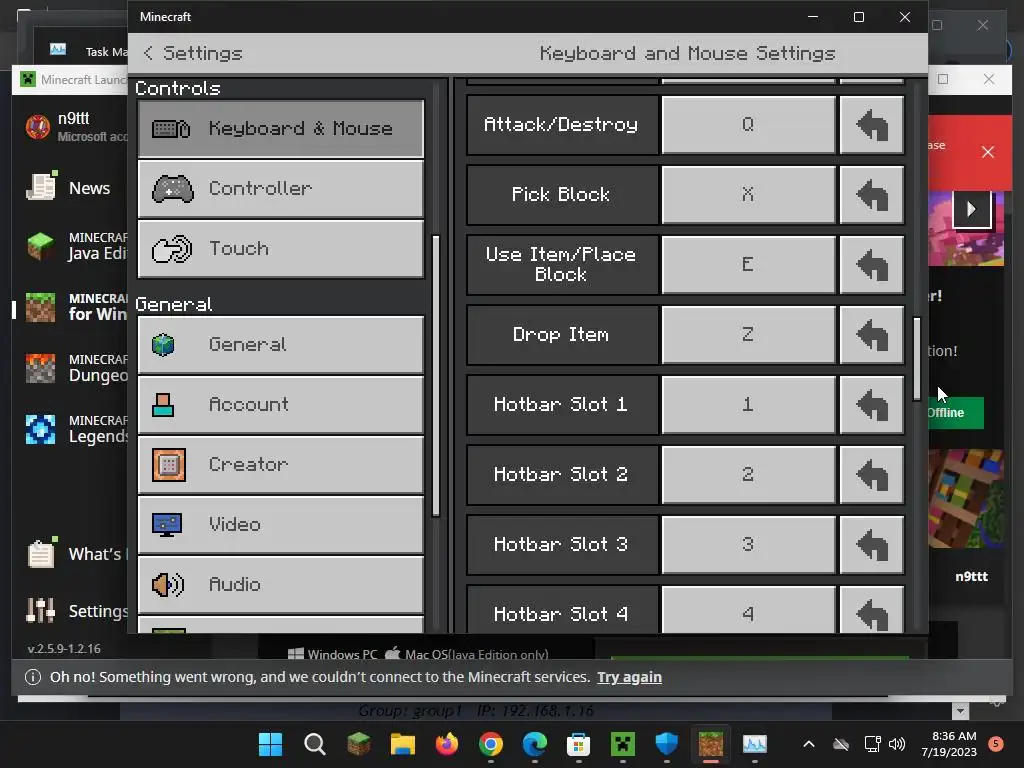Open the notification center badge
This screenshot has width=1024, height=768.
click(996, 744)
